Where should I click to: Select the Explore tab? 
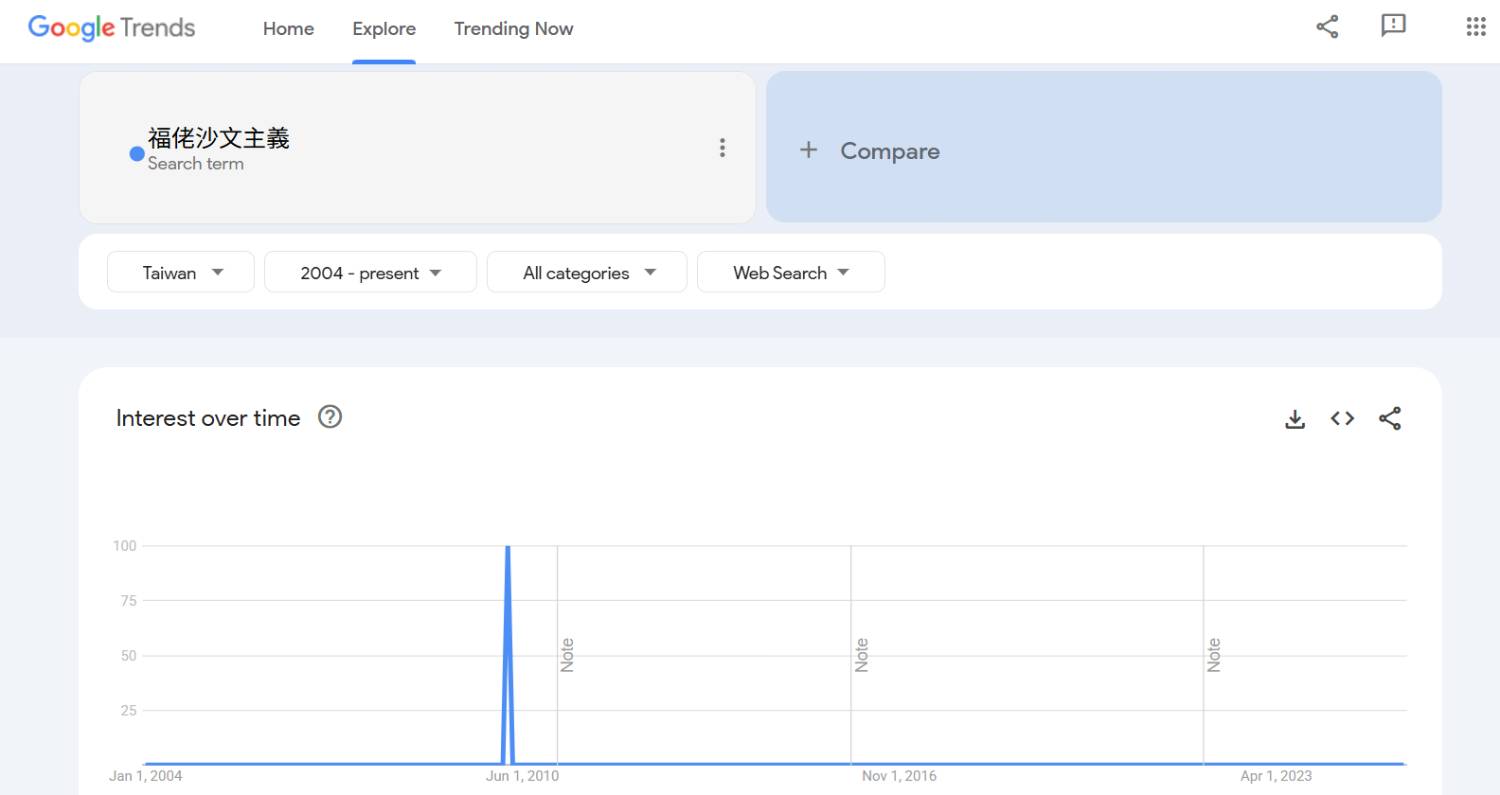[384, 29]
